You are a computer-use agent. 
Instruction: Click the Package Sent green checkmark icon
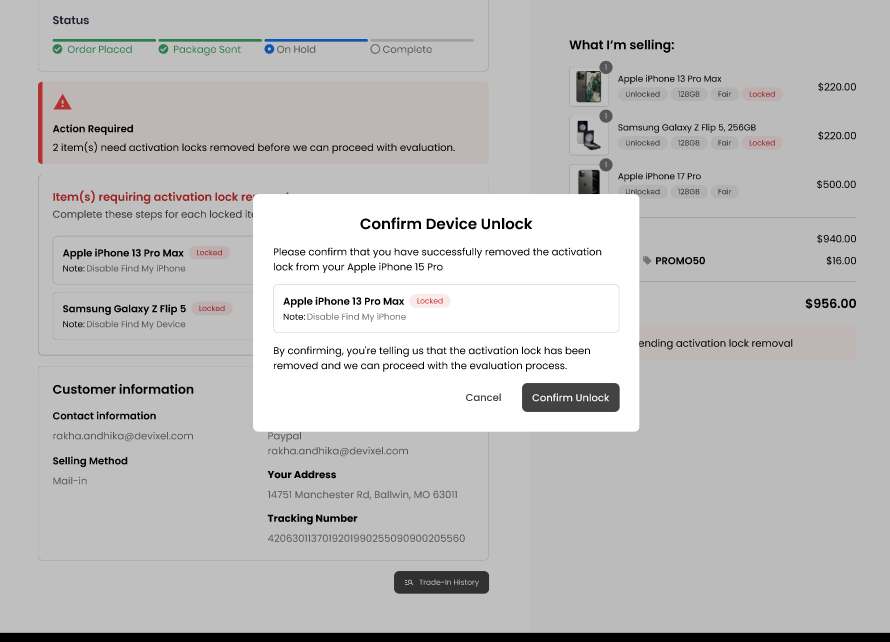163,49
